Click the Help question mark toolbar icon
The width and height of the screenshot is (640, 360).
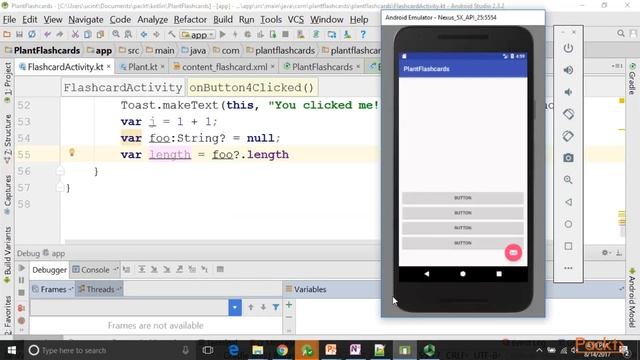[363, 35]
